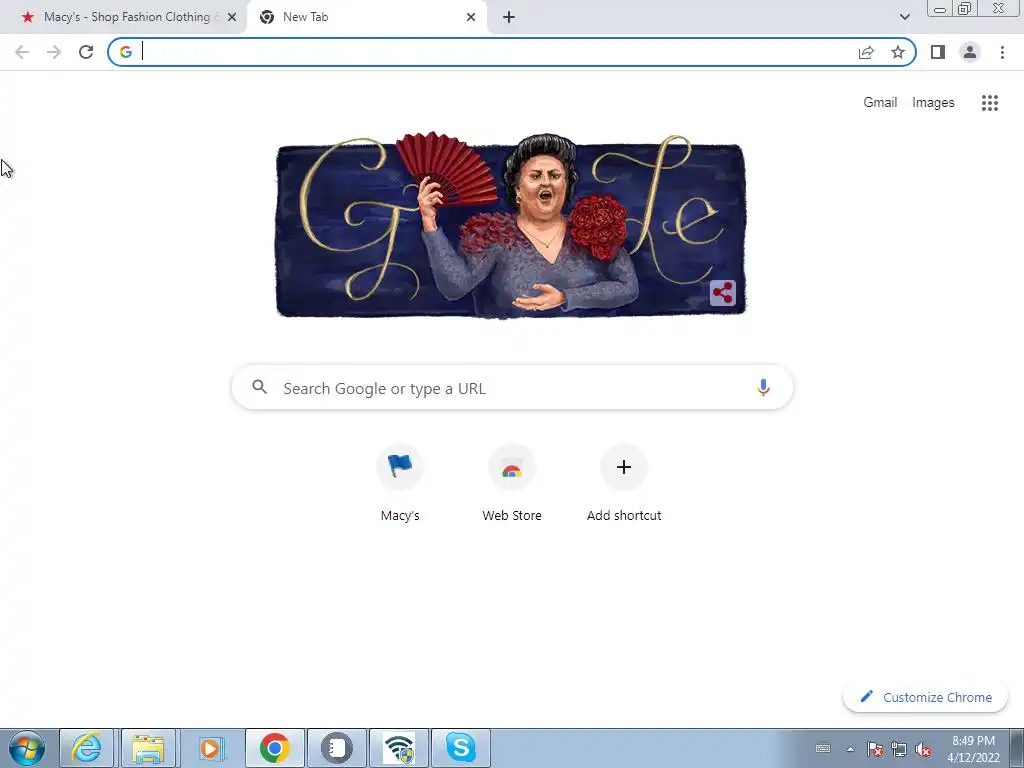
Task: Share this page icon in address bar
Action: (x=866, y=52)
